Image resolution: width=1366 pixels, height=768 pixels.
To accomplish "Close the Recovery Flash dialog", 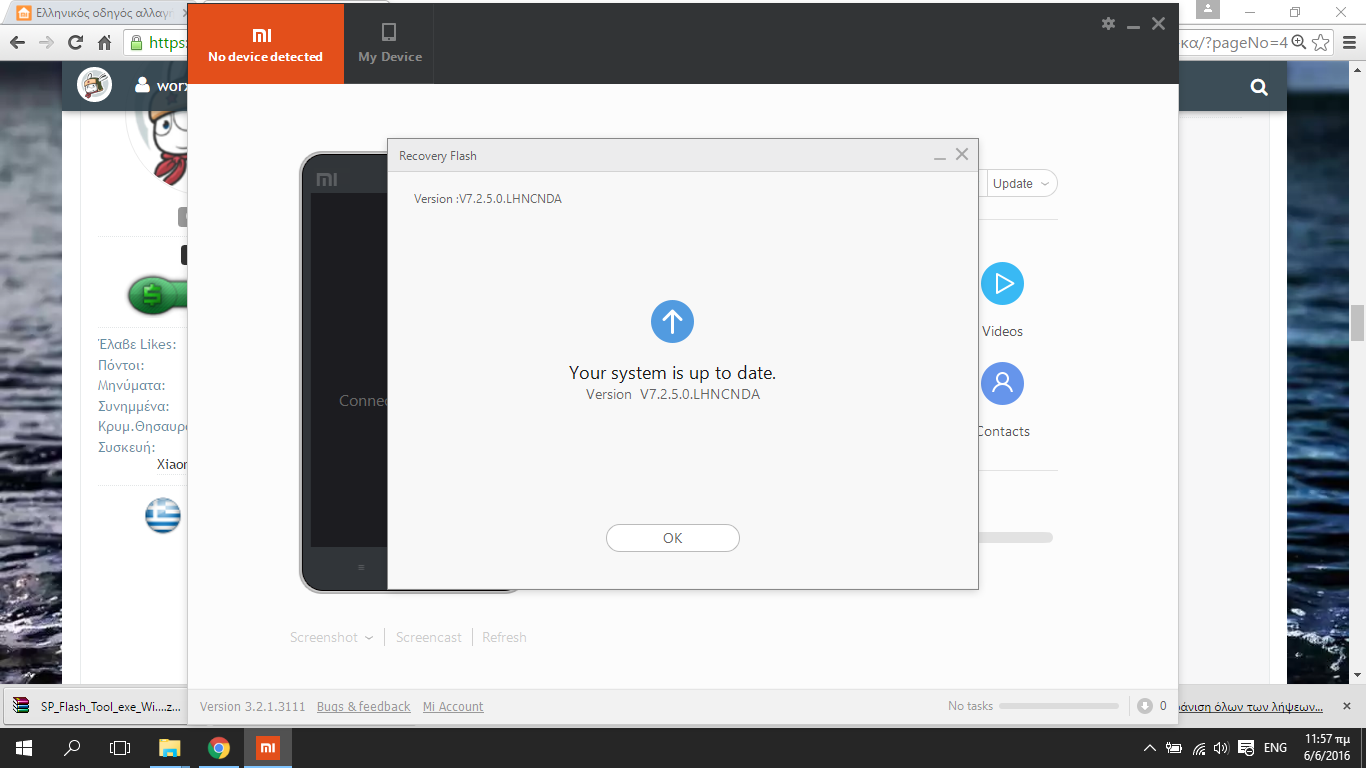I will coord(962,155).
